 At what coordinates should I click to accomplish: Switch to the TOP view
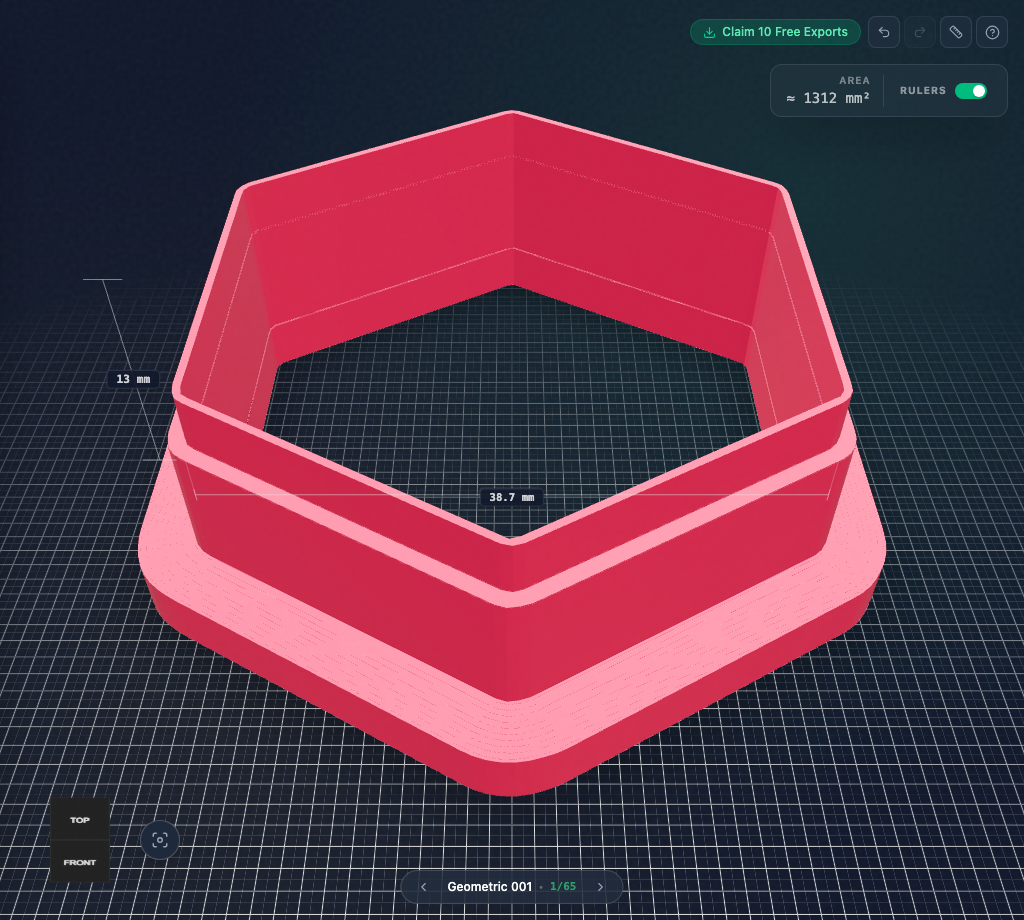click(80, 819)
